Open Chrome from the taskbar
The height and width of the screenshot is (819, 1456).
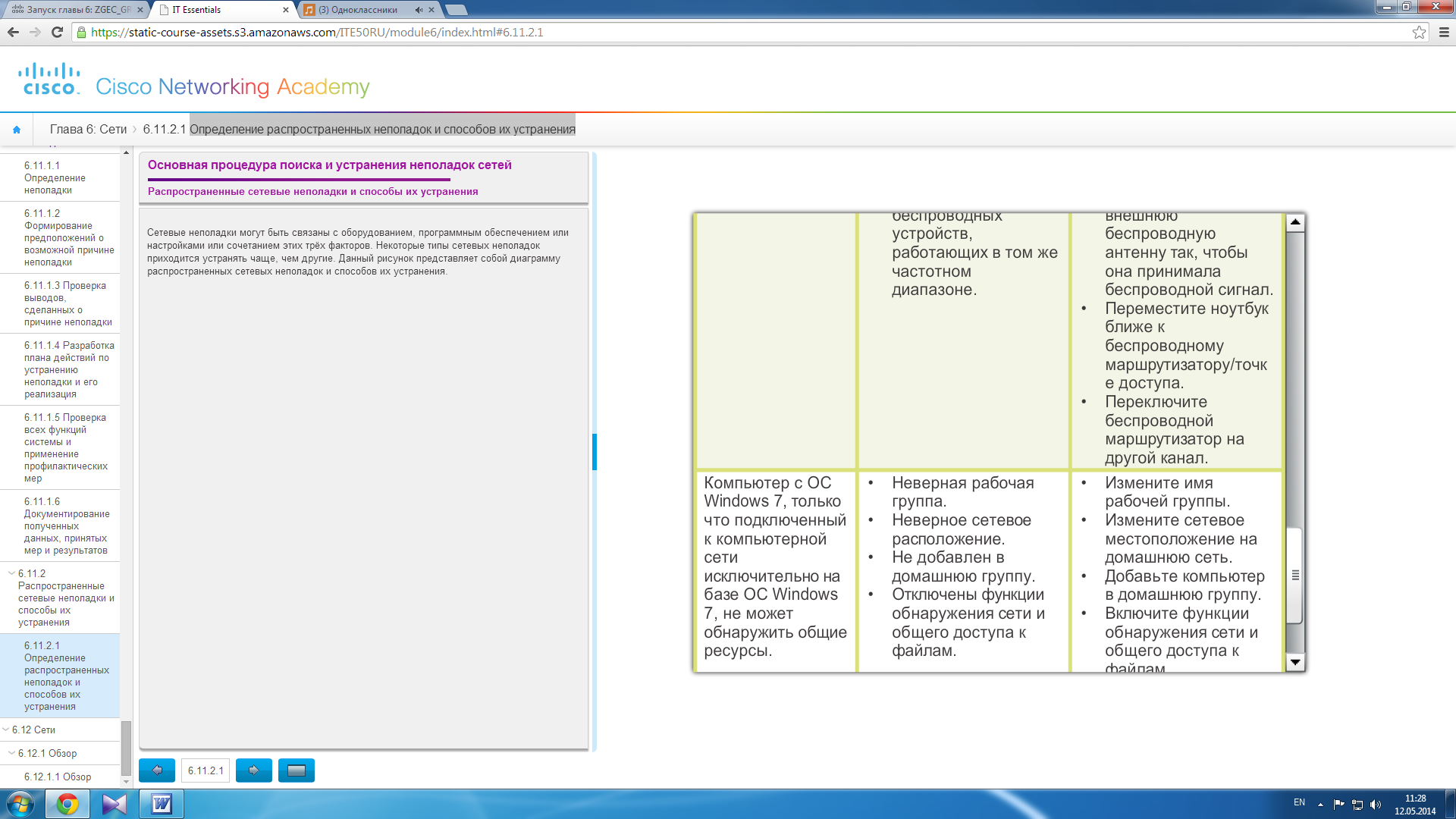(67, 804)
